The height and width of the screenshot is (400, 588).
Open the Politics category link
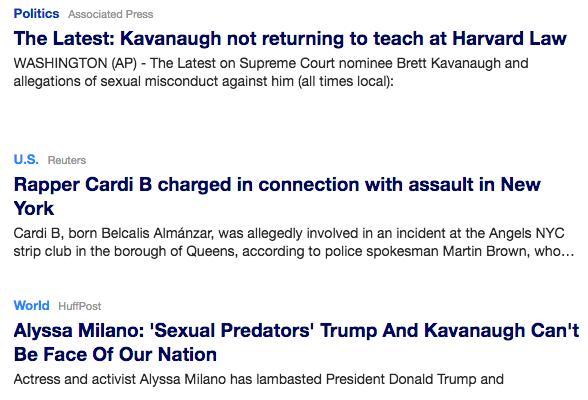tap(36, 14)
